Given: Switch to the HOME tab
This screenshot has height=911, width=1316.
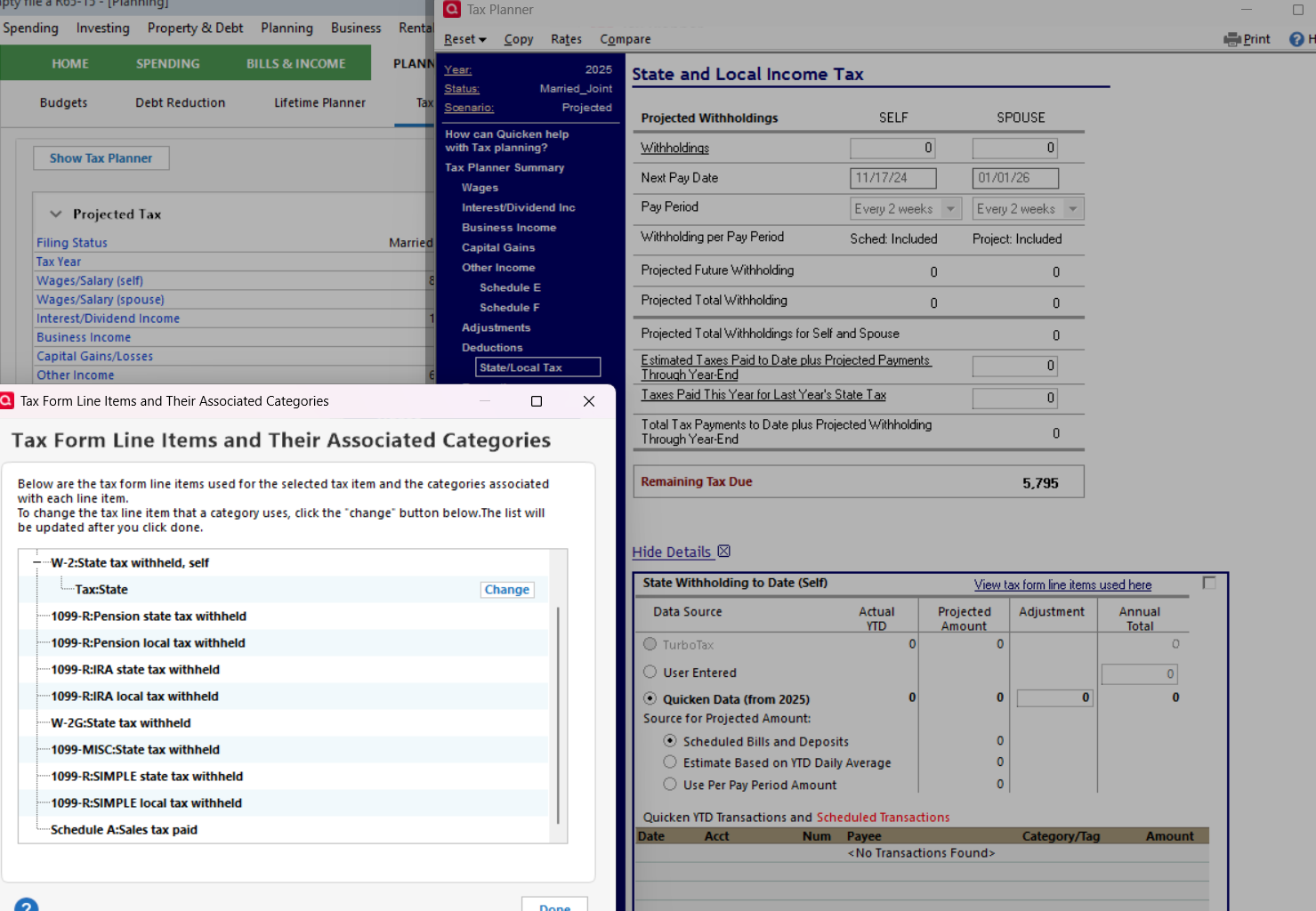Looking at the screenshot, I should [70, 64].
